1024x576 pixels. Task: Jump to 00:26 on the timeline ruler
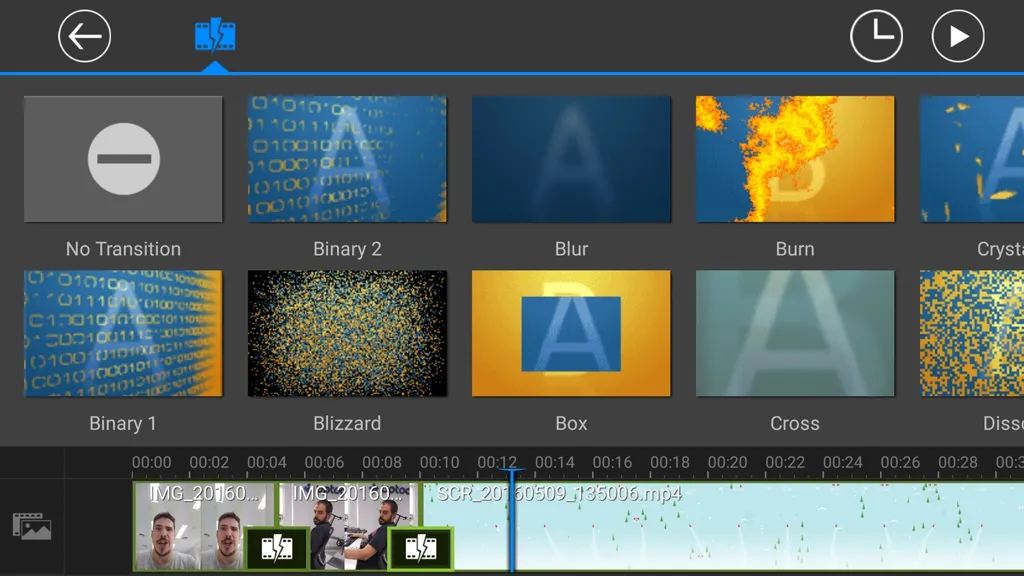pyautogui.click(x=900, y=462)
